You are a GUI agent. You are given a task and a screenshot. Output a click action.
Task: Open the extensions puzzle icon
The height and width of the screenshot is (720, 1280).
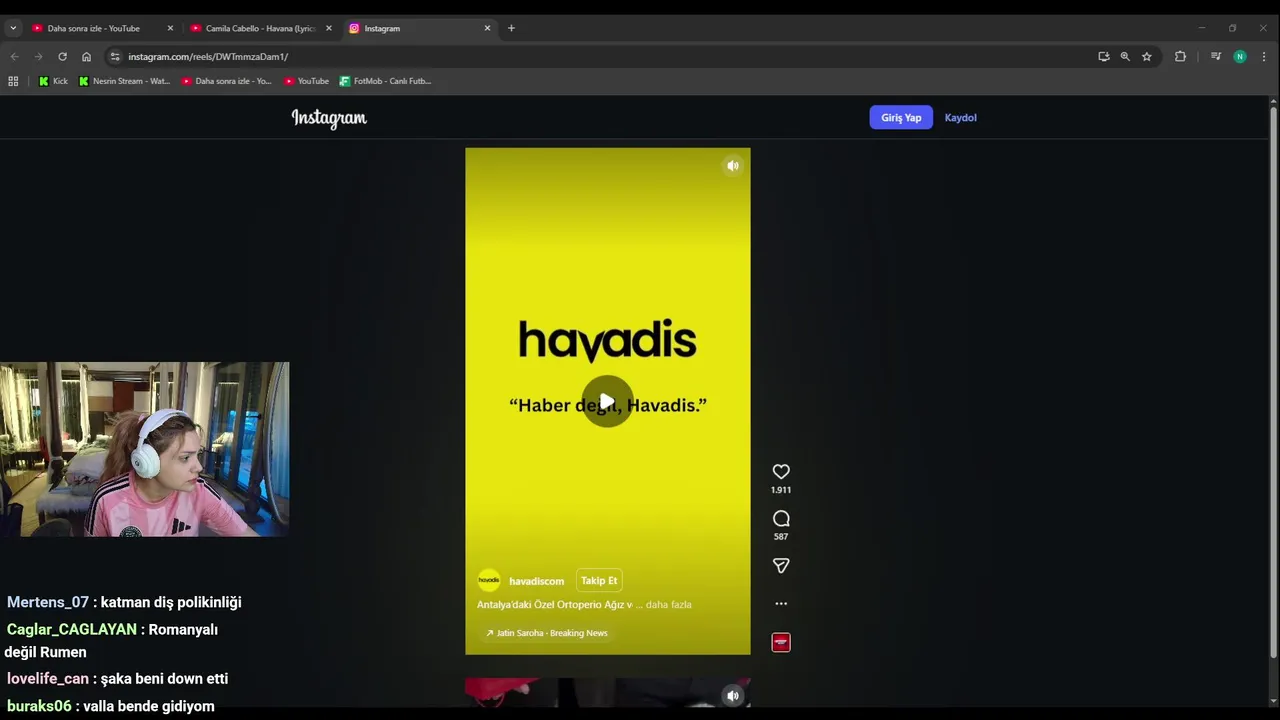[1180, 57]
